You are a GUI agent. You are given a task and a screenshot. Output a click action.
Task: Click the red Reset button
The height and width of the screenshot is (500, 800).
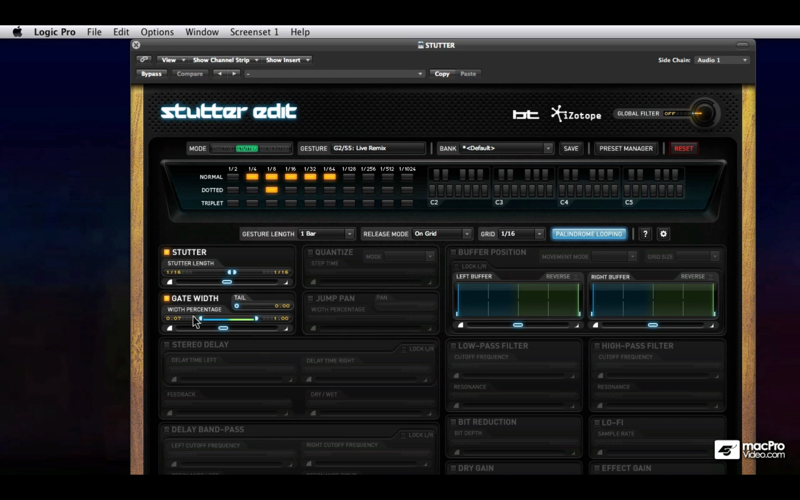tap(684, 148)
